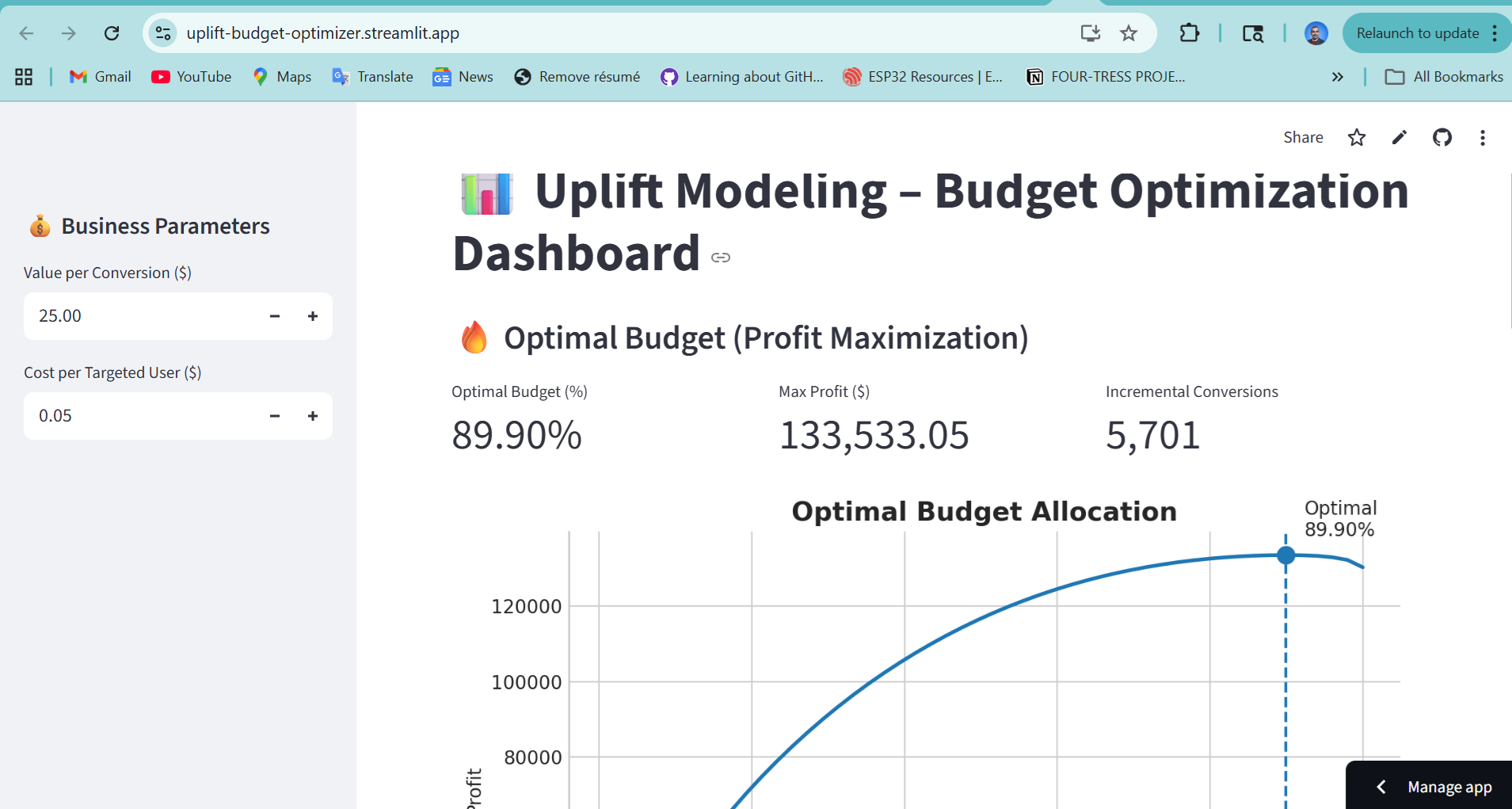
Task: Expand hidden bookmarks with the chevron
Action: coord(1338,77)
